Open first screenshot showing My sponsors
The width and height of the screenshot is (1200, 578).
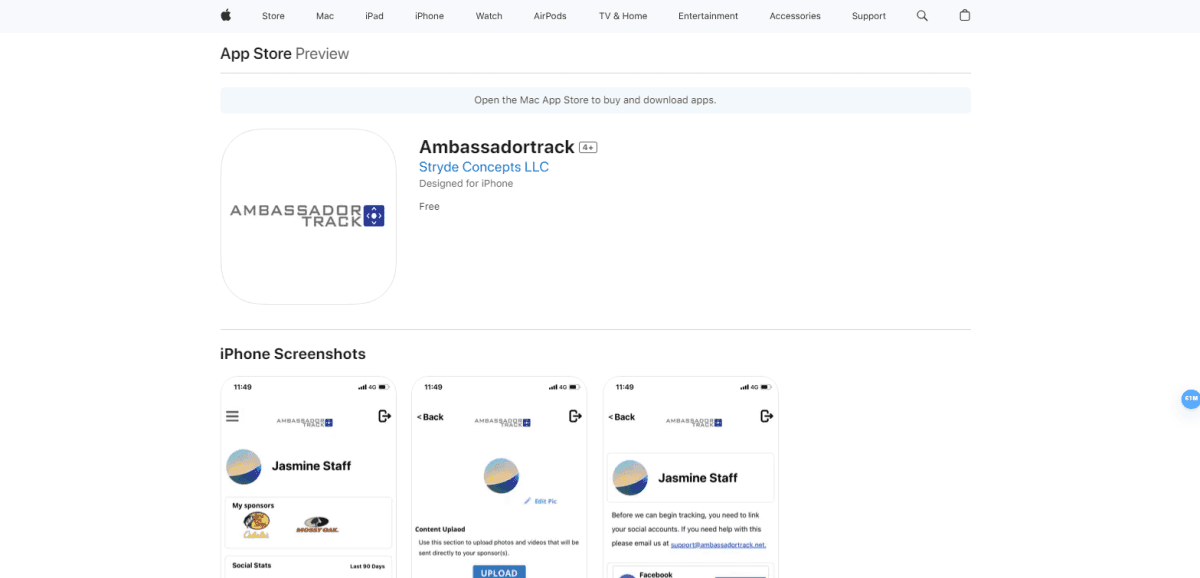(308, 478)
